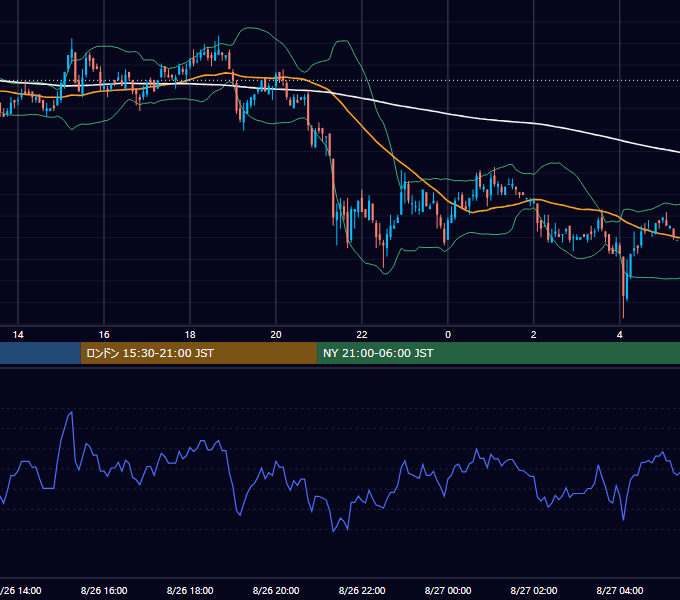The image size is (680, 600).
Task: Click the 8/26 20:00 date label
Action: (276, 590)
